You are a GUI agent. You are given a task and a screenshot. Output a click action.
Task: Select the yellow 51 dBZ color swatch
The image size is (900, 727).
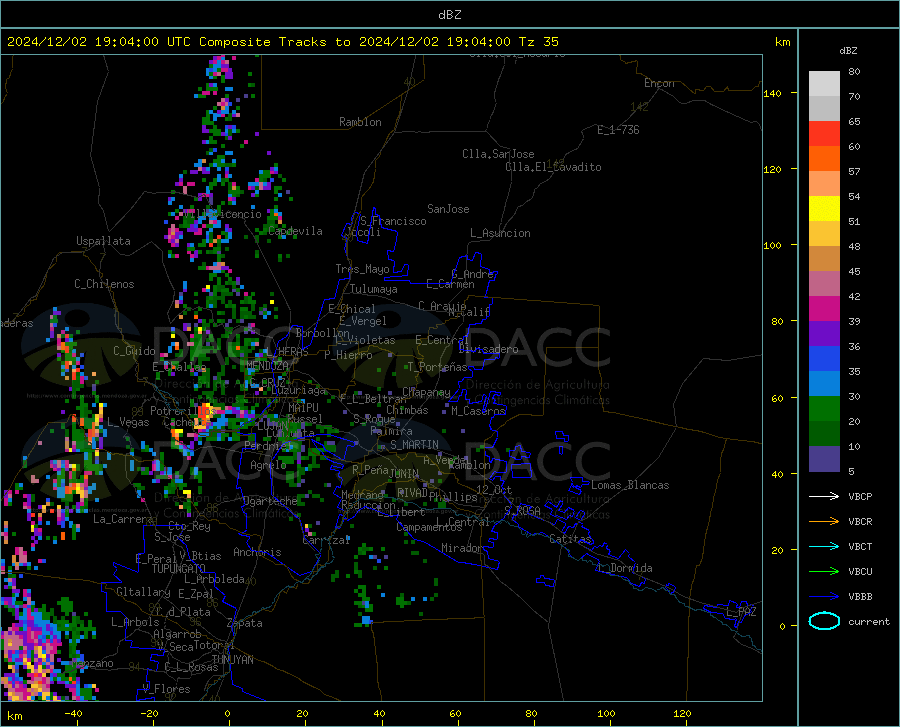pos(824,209)
